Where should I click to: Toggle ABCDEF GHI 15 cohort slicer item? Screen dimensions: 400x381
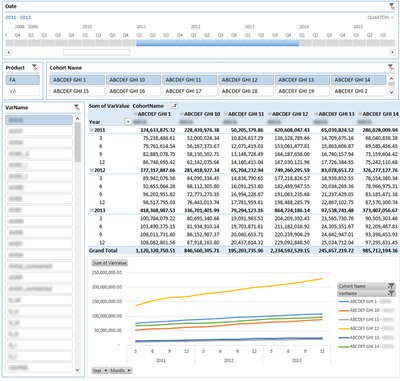click(77, 91)
